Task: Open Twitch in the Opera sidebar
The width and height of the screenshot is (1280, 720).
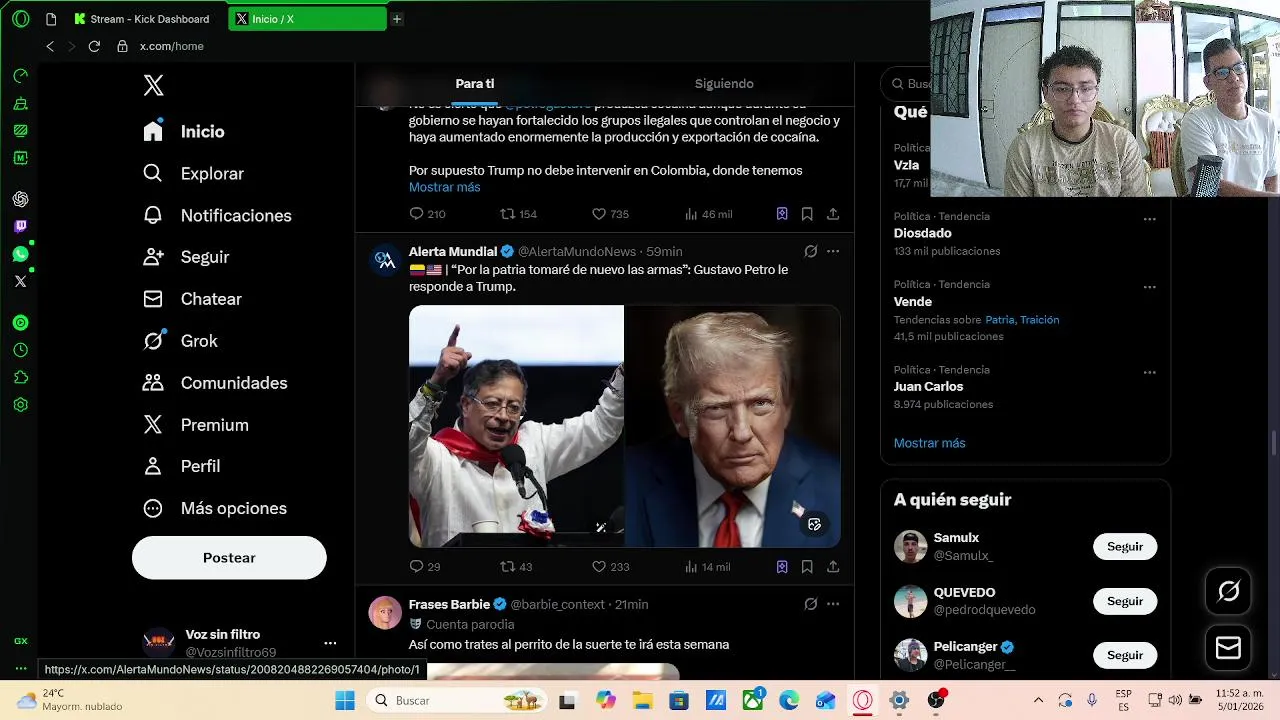Action: pos(20,226)
